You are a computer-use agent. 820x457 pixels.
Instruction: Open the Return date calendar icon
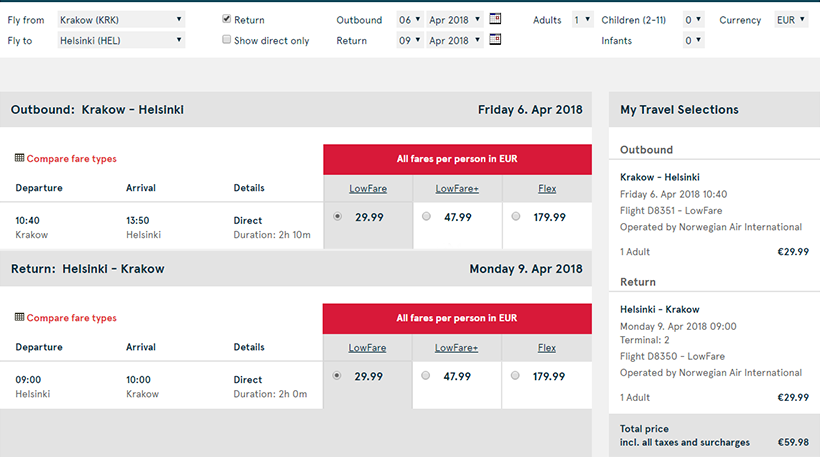click(495, 40)
